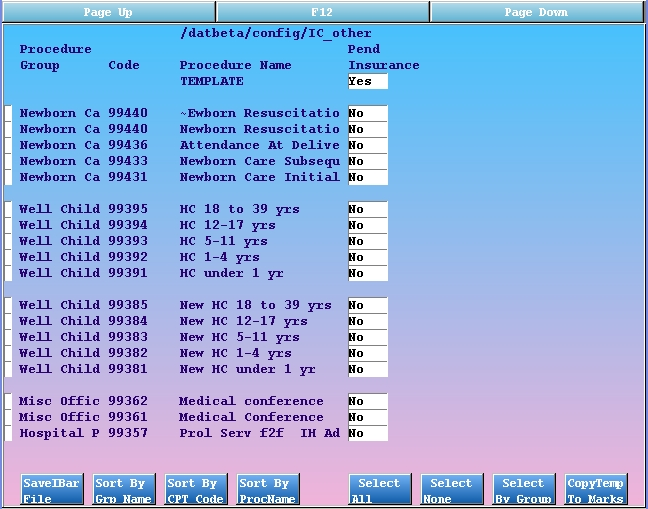Viewport: 648px width, 509px height.
Task: Edit Pend Insurance field for ~Ewborn Resuscitatio
Action: point(368,113)
